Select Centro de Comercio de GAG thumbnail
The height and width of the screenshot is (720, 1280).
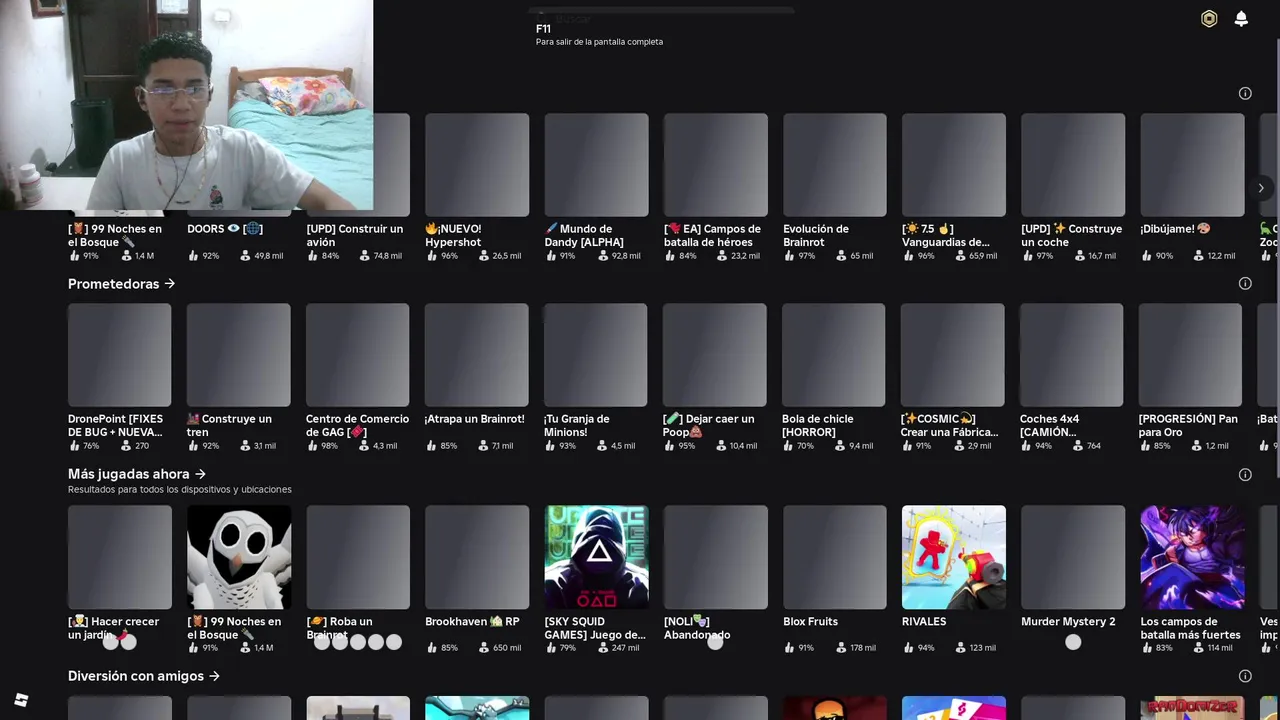357,355
